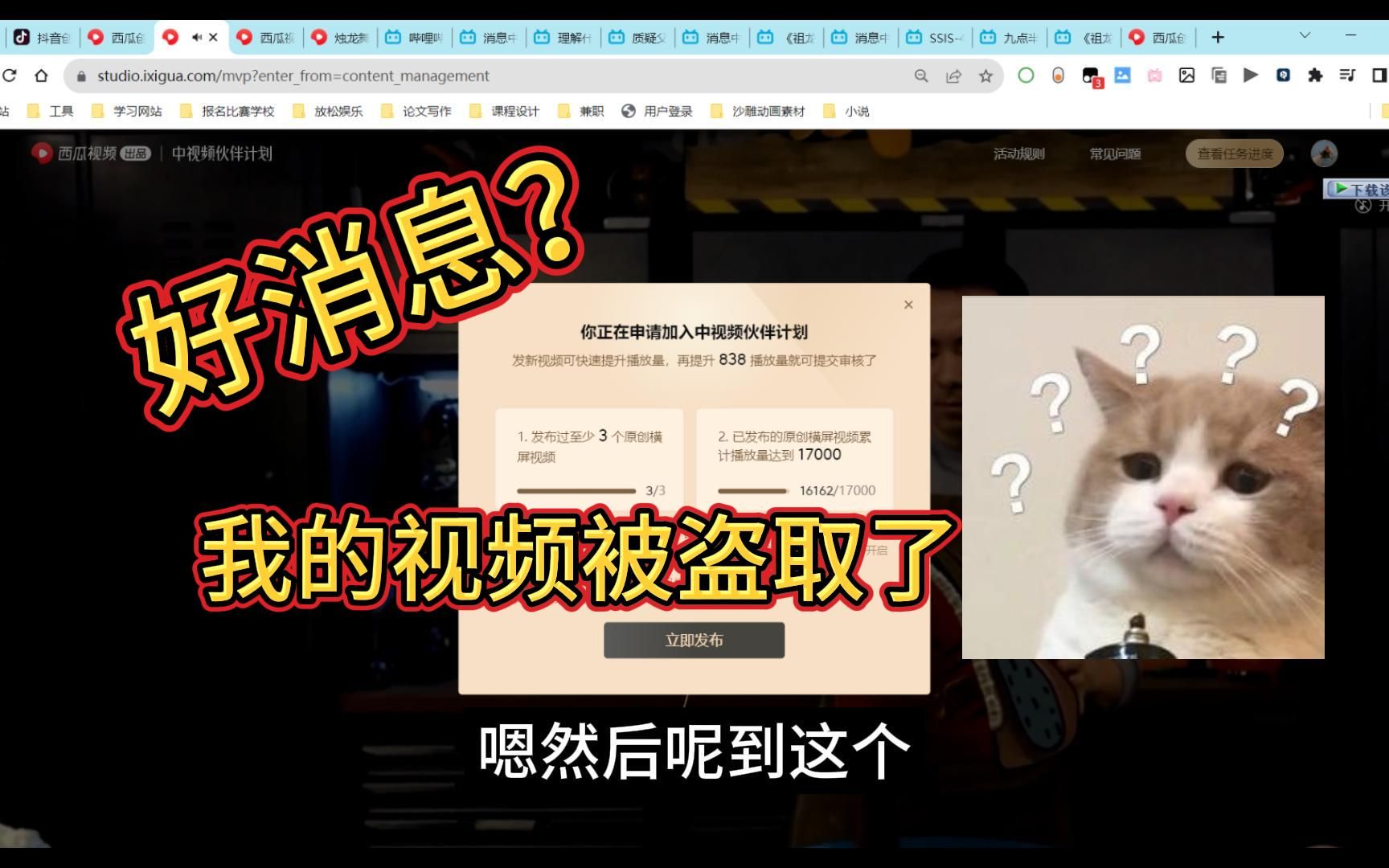The image size is (1389, 868).
Task: Click the dialog title 你正在申请加入中视频伙伴计划
Action: point(694,331)
